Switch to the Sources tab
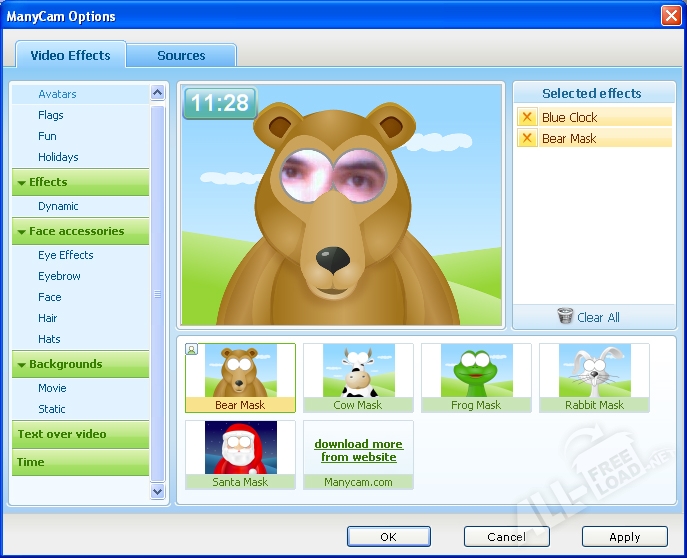This screenshot has height=558, width=687. (181, 56)
